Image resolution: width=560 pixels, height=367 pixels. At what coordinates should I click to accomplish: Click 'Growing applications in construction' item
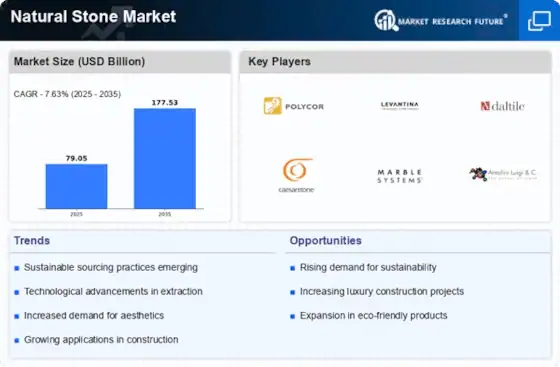(101, 340)
